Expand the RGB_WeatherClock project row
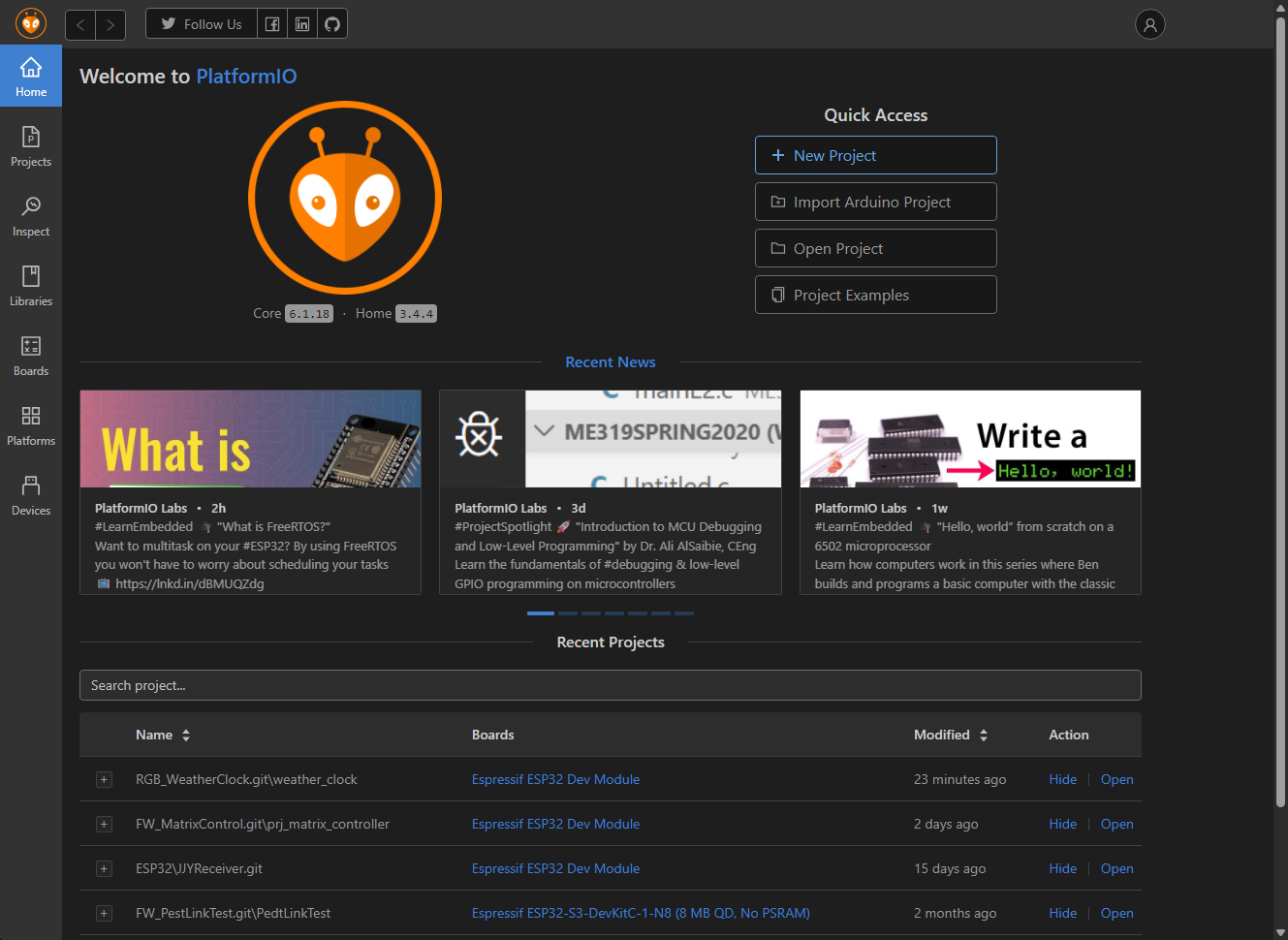The width and height of the screenshot is (1288, 940). pos(104,780)
